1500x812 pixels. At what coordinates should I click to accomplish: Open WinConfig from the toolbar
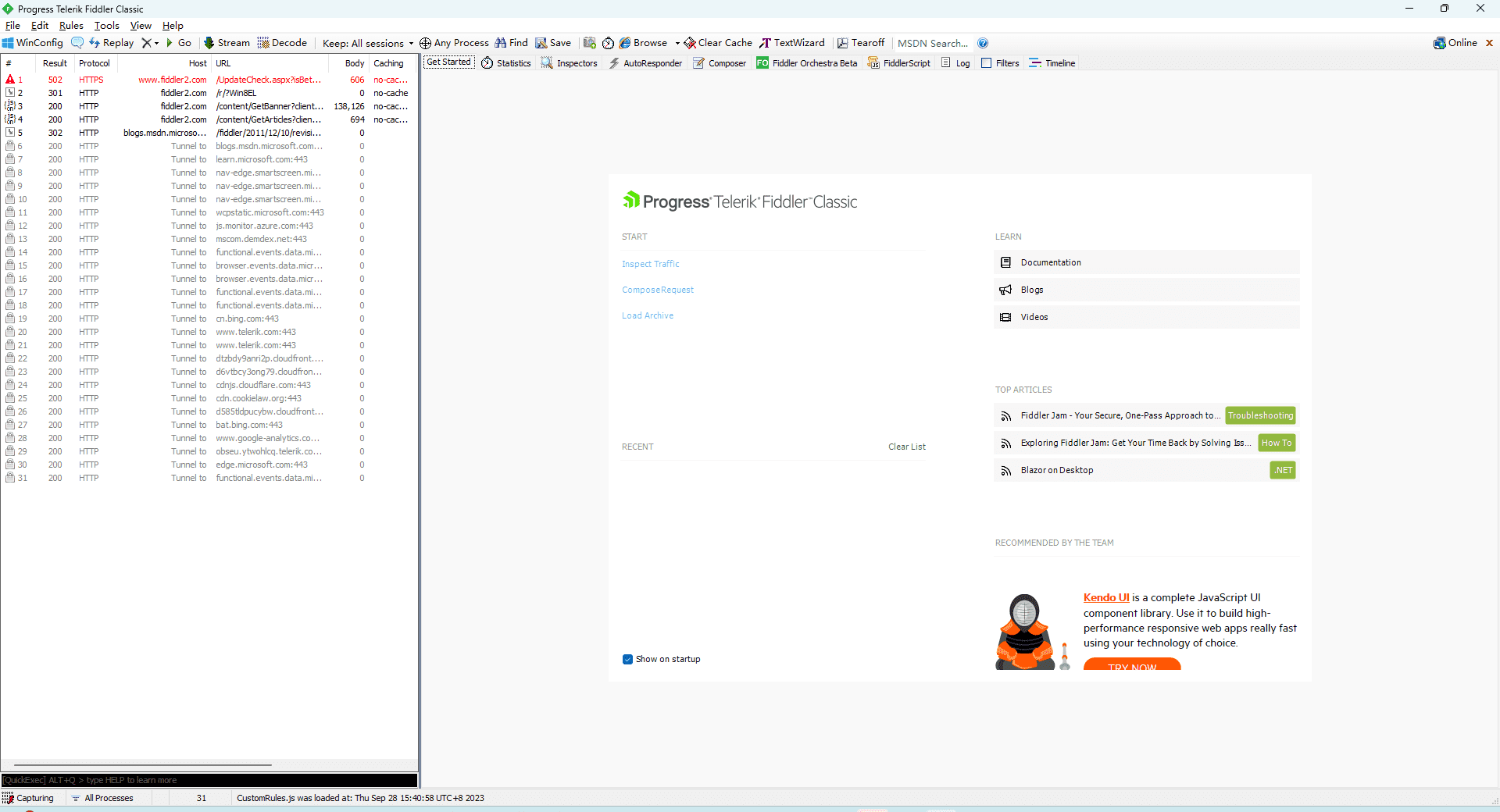[x=33, y=43]
